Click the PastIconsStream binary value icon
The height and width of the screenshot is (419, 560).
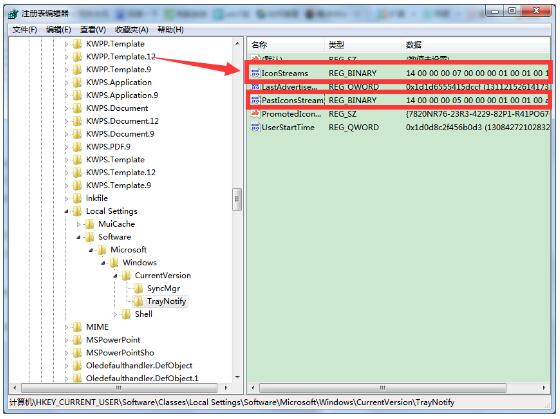(x=255, y=100)
